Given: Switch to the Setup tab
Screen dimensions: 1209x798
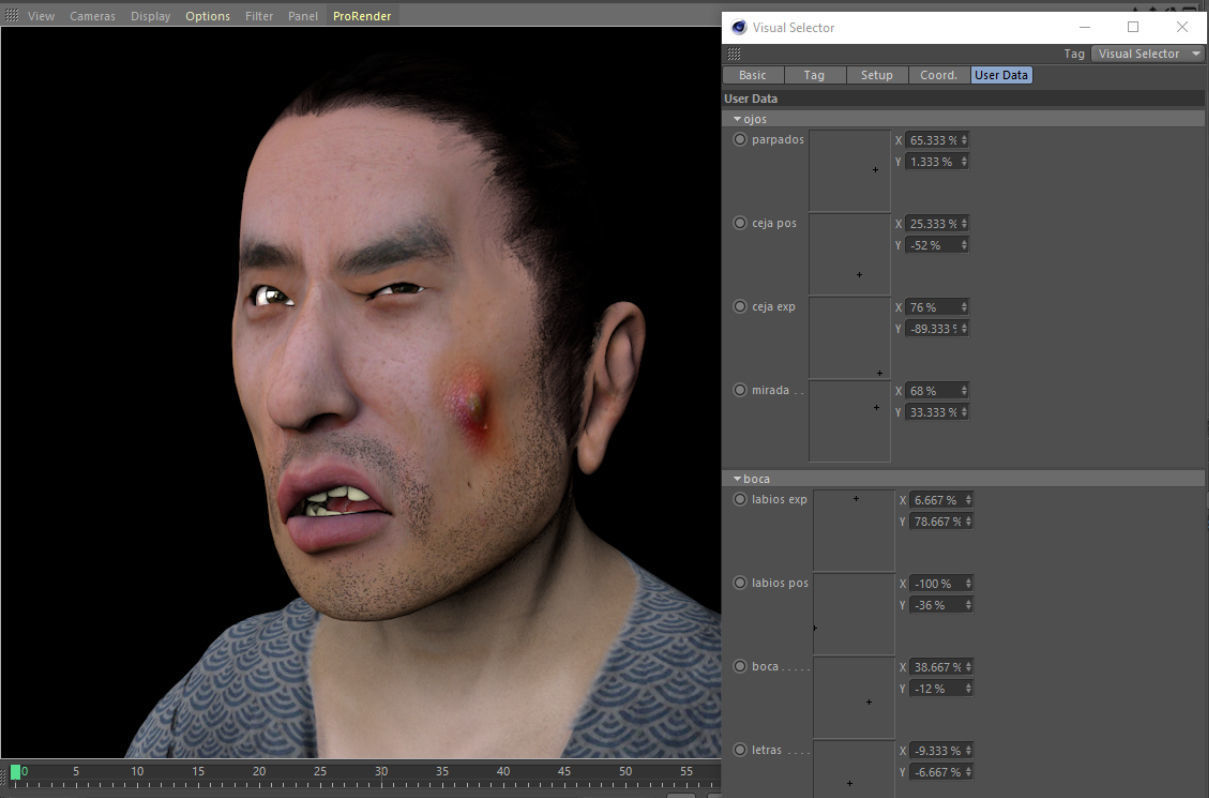Looking at the screenshot, I should tap(877, 75).
